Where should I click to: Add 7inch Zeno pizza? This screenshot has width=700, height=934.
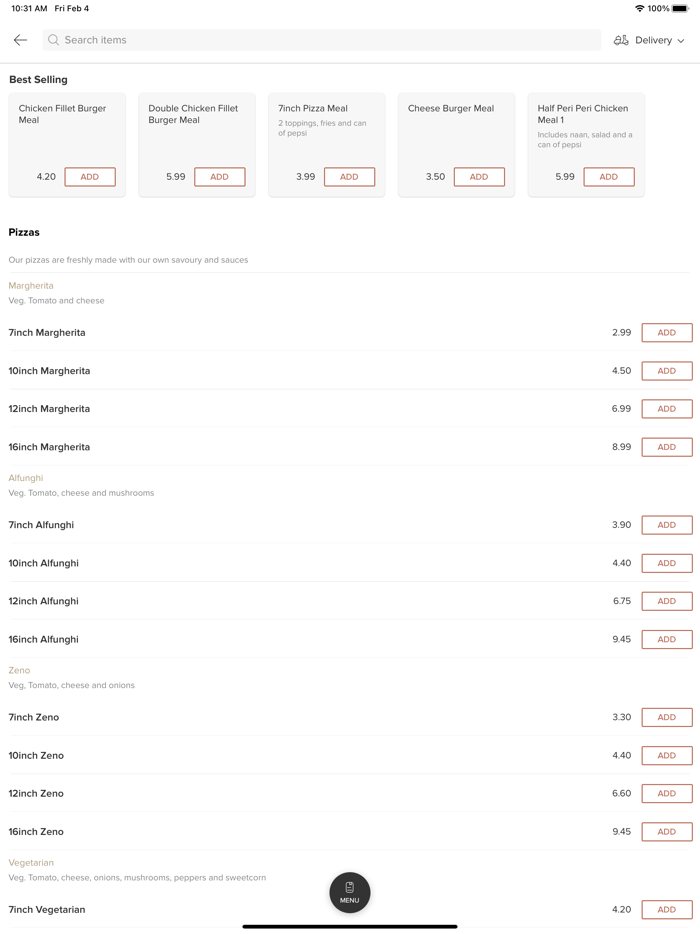(x=667, y=717)
